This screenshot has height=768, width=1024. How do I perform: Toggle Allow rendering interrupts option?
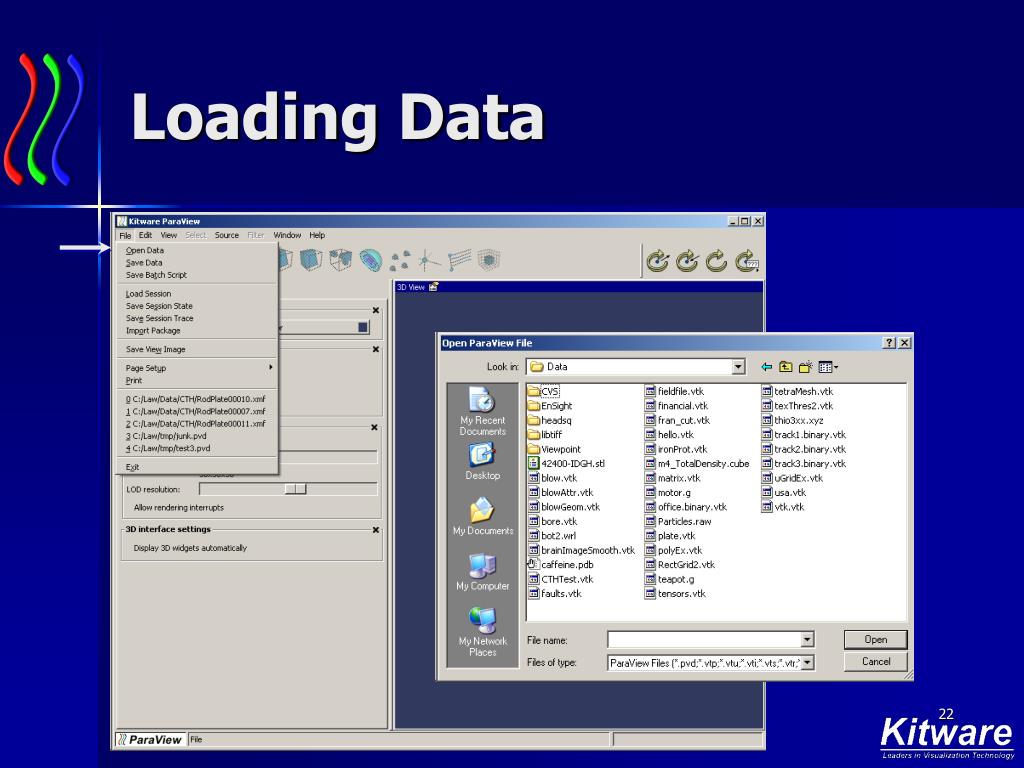click(178, 507)
